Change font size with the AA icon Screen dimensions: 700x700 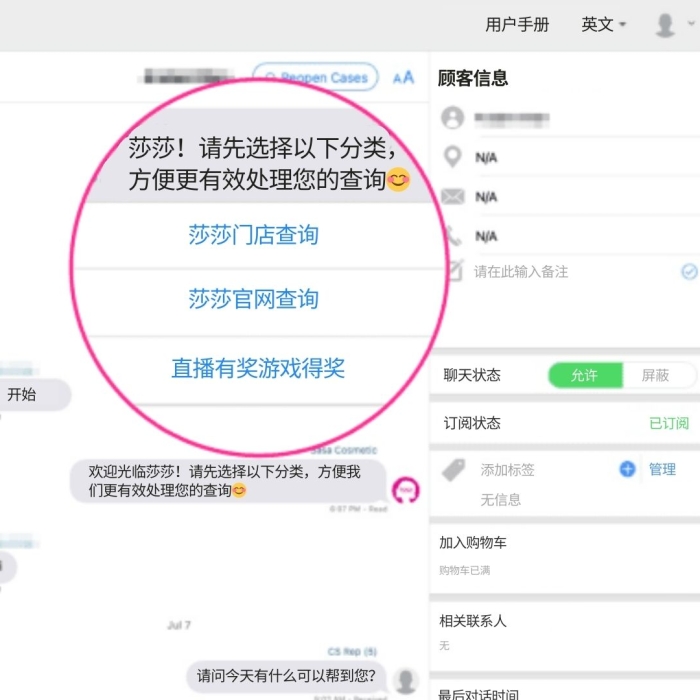[x=404, y=78]
